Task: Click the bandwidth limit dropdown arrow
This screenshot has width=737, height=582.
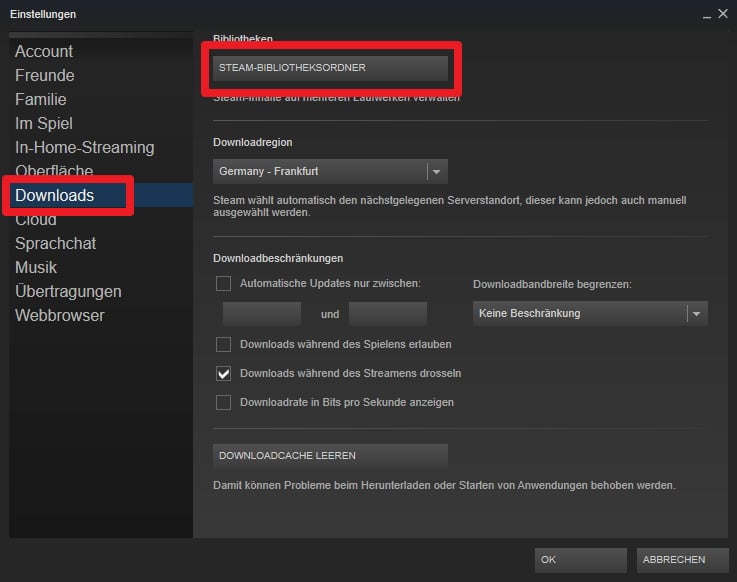Action: pyautogui.click(x=697, y=314)
